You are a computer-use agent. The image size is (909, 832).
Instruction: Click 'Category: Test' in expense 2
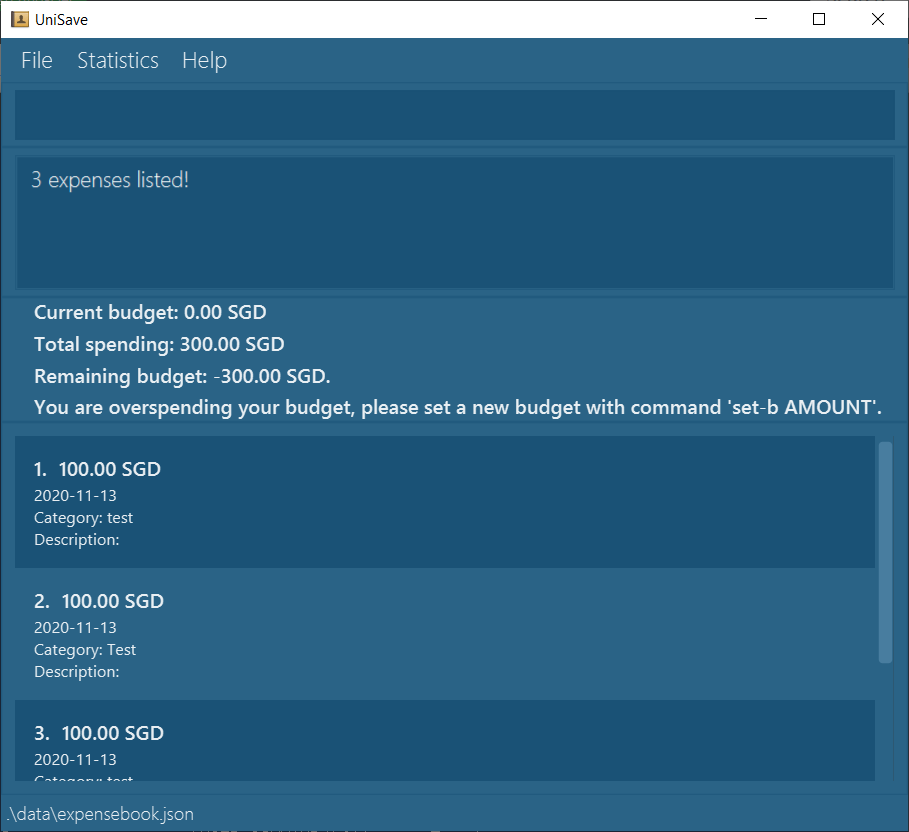[x=85, y=650]
